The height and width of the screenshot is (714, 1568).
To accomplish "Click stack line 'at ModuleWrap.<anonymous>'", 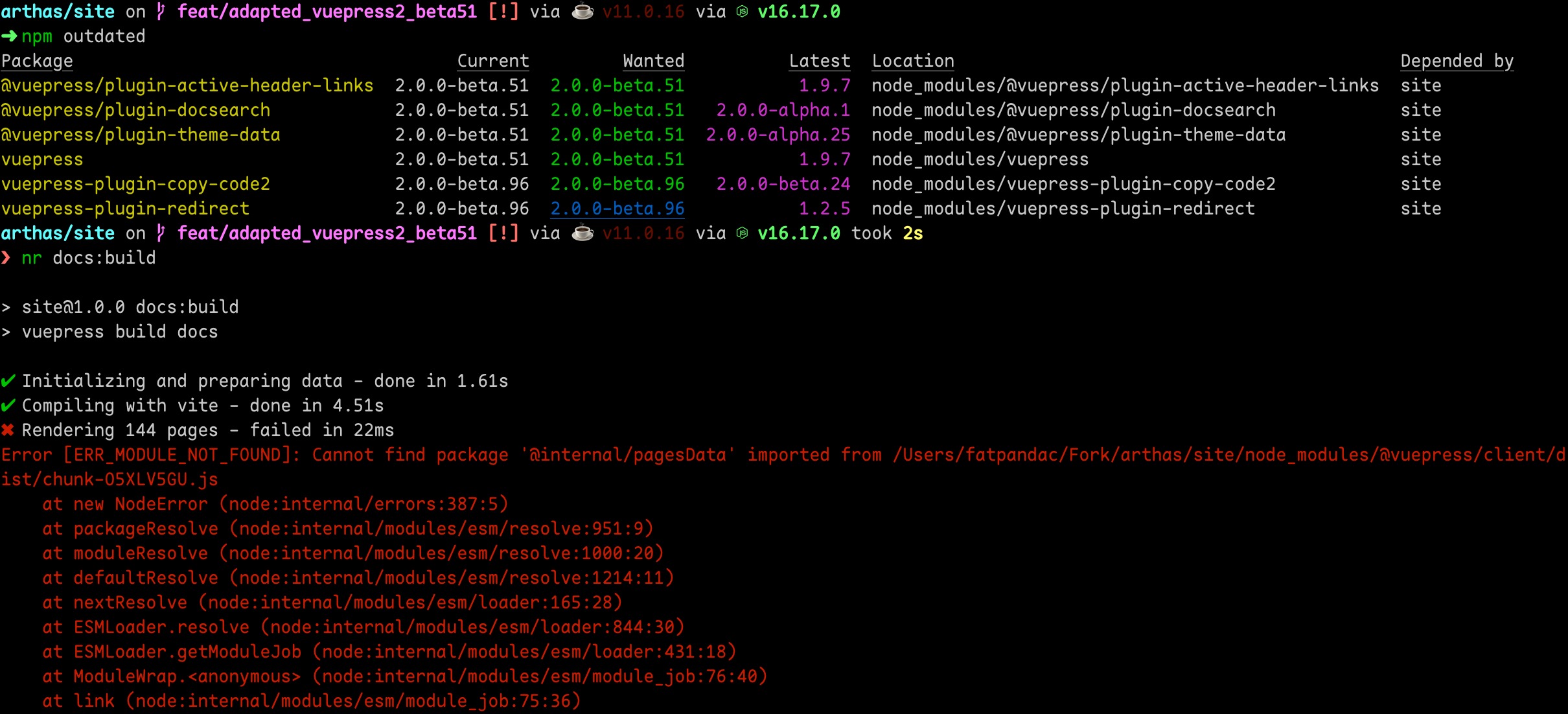I will pyautogui.click(x=405, y=676).
